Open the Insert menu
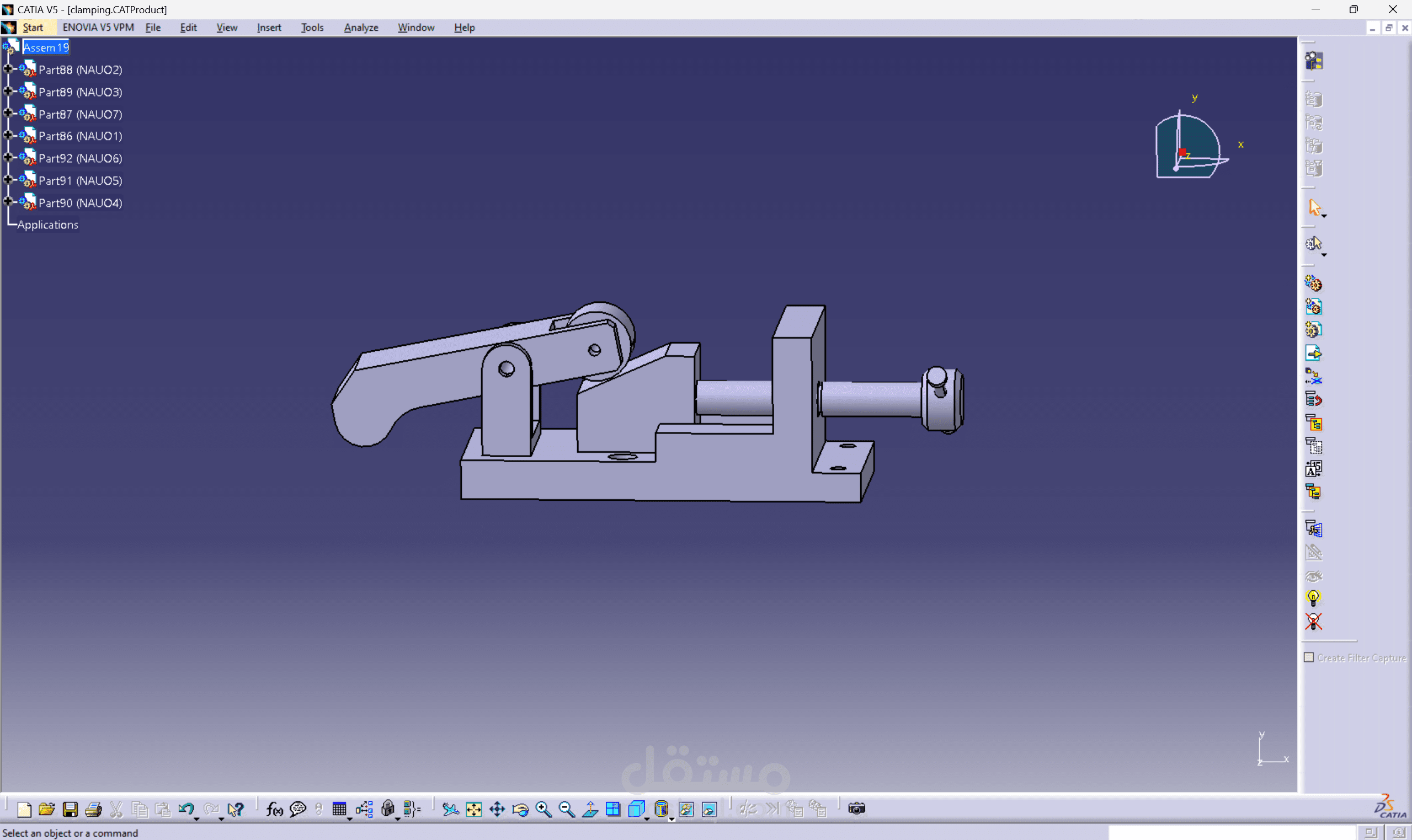Screen dimensions: 1412x840 pyautogui.click(x=268, y=27)
